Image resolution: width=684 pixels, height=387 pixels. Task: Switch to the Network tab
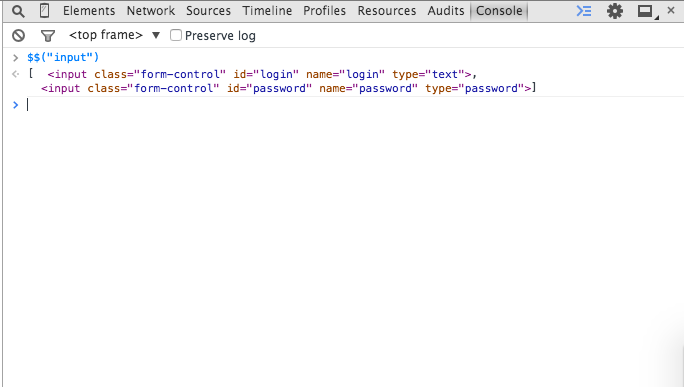pos(150,10)
